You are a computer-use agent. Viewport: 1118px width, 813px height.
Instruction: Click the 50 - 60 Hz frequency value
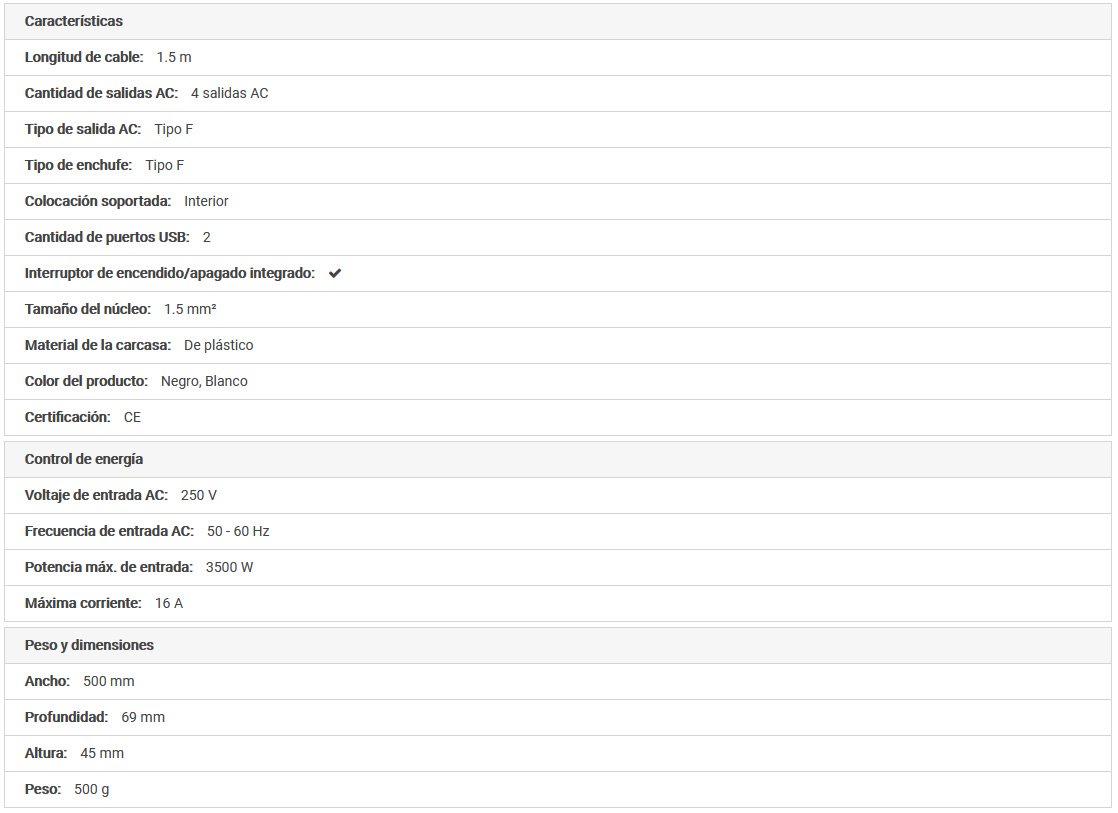[x=238, y=531]
